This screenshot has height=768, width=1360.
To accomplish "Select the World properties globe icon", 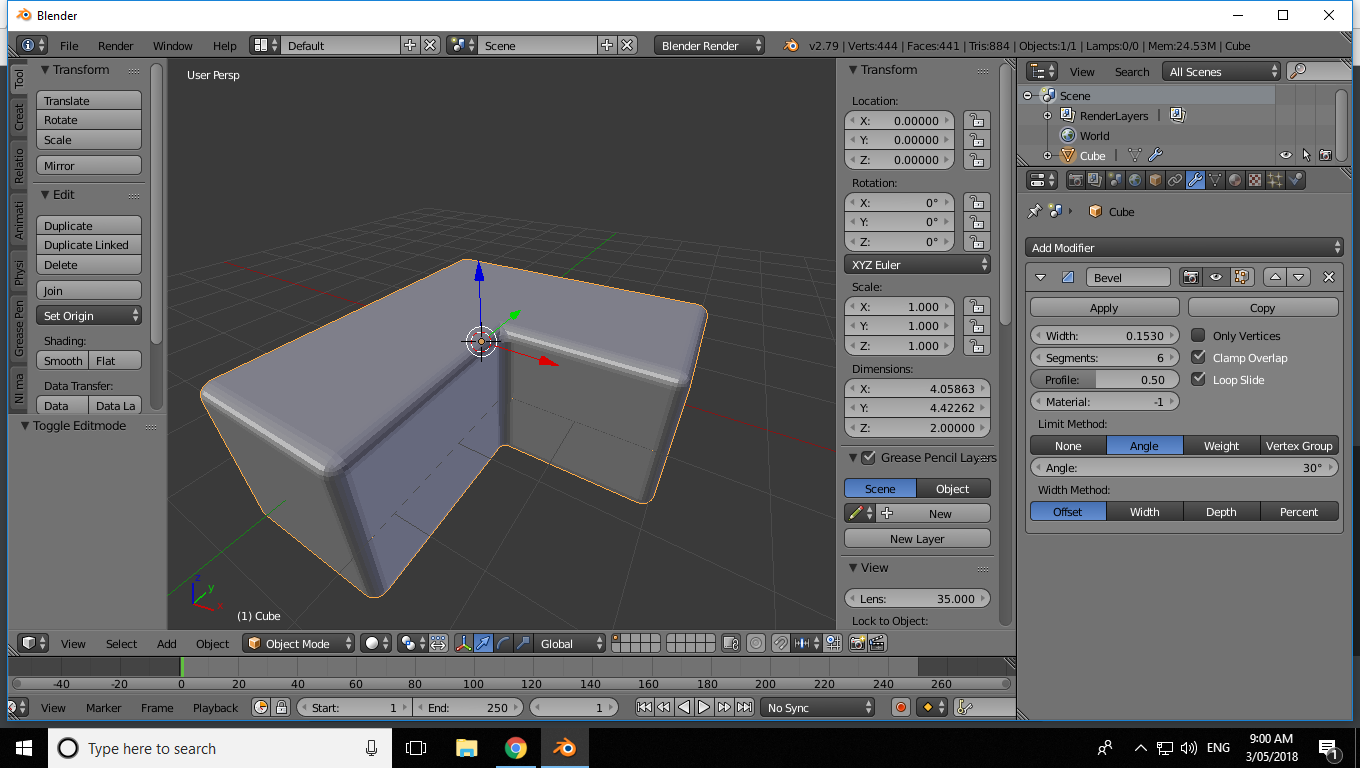I will point(1134,180).
